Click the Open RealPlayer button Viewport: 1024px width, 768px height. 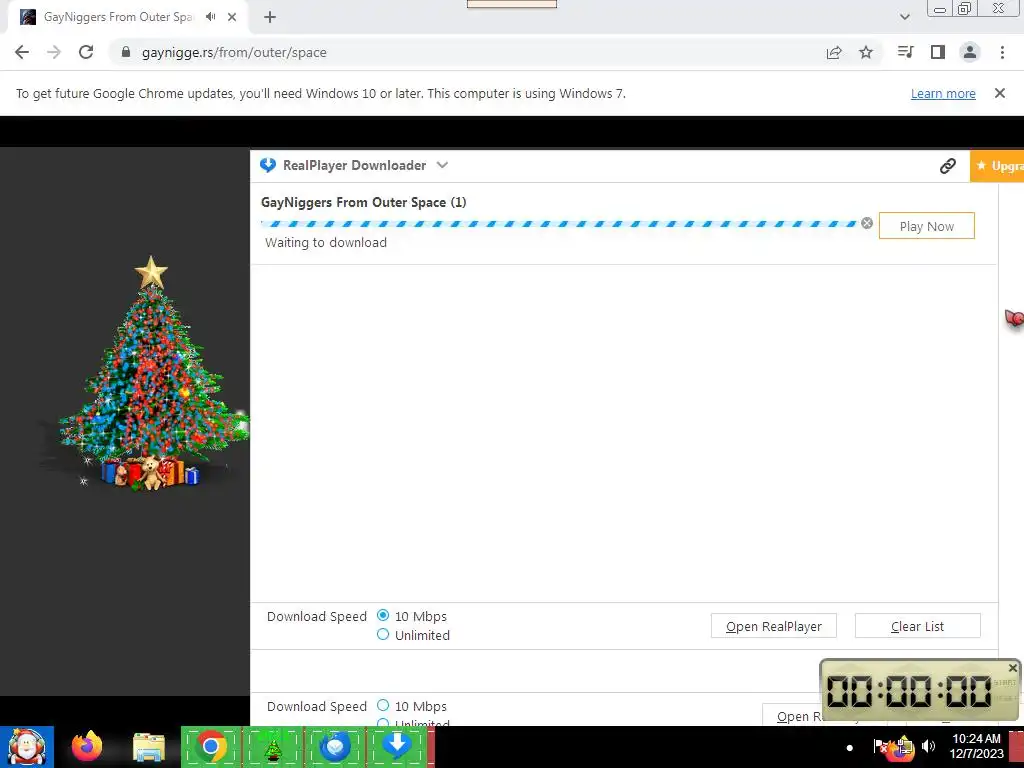pos(773,626)
